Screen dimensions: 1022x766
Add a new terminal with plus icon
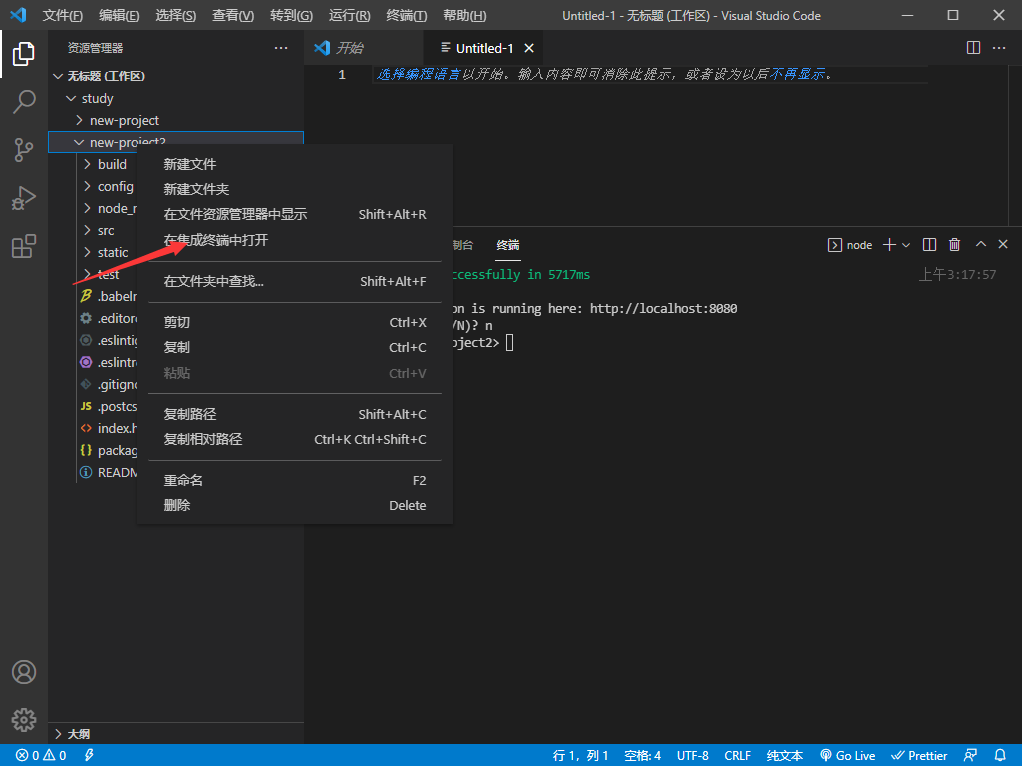(888, 244)
